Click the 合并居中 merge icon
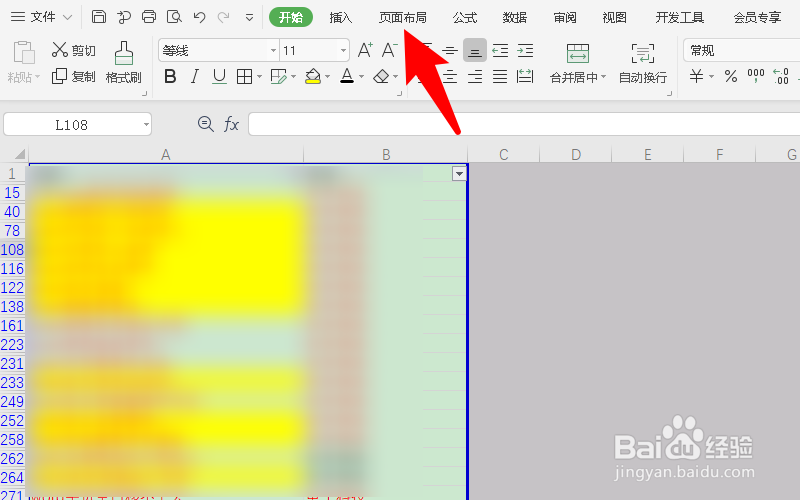The width and height of the screenshot is (800, 500). (578, 54)
